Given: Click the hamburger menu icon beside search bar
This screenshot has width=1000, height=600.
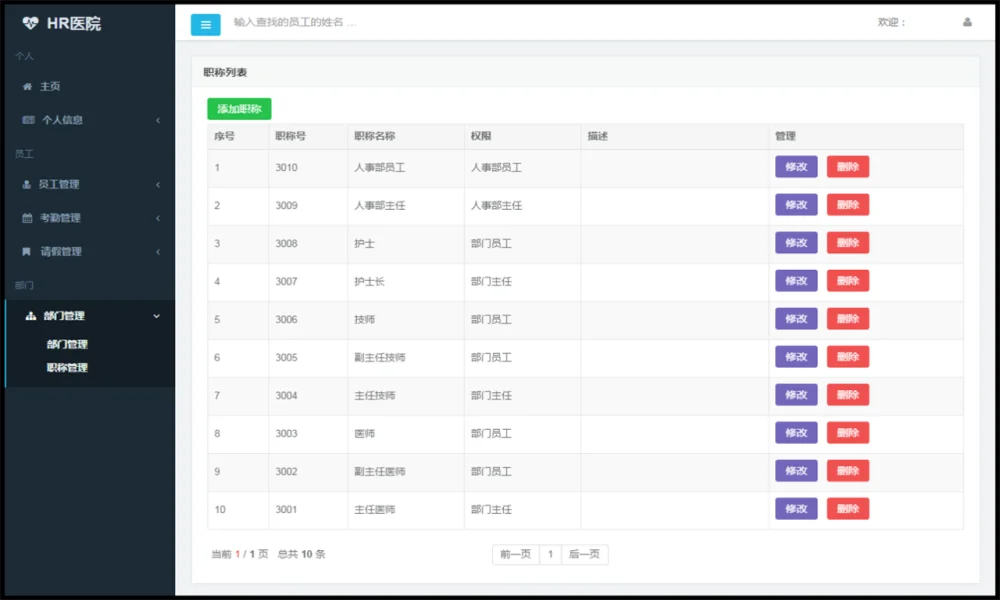Looking at the screenshot, I should (x=205, y=24).
